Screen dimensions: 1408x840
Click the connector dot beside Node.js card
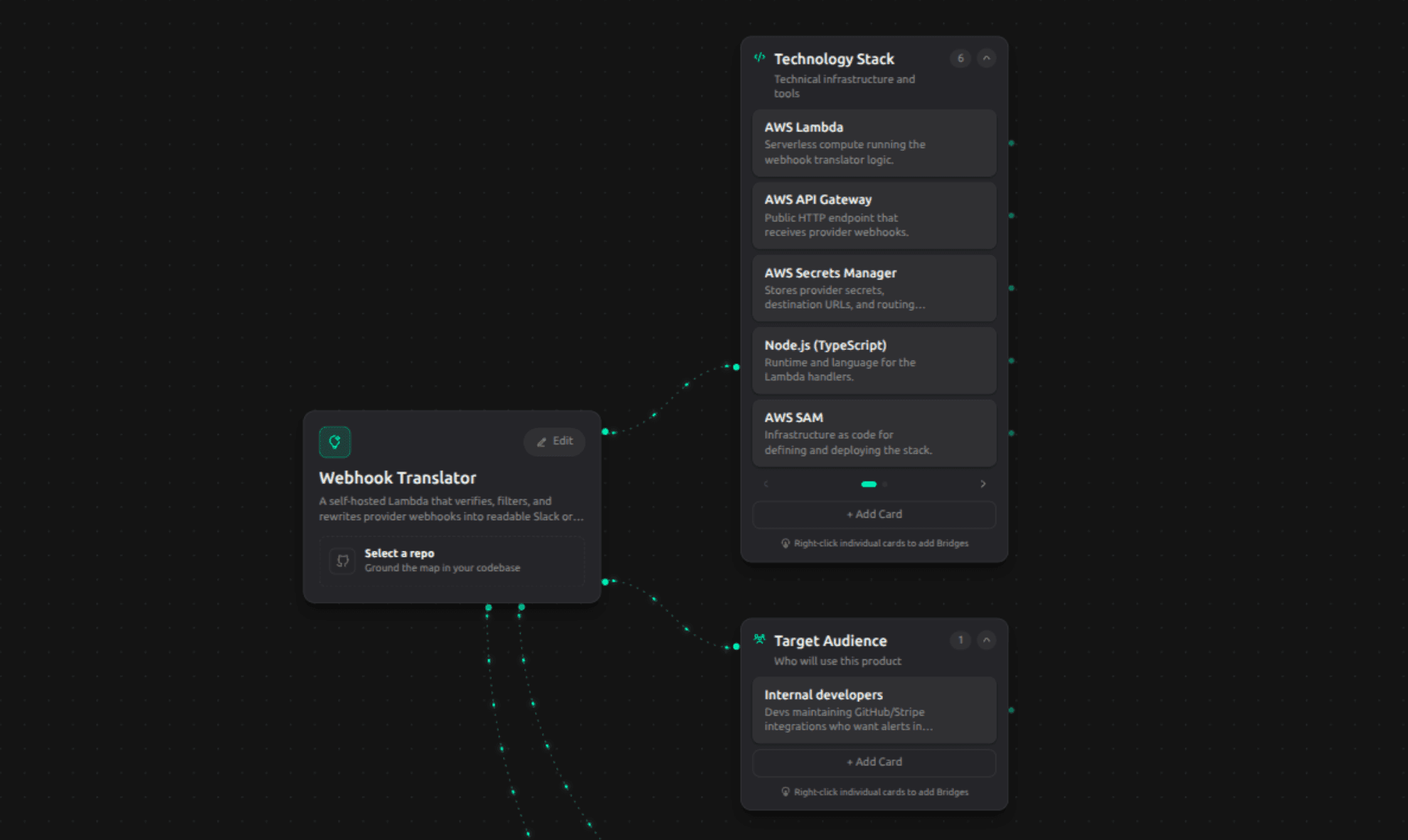1011,361
